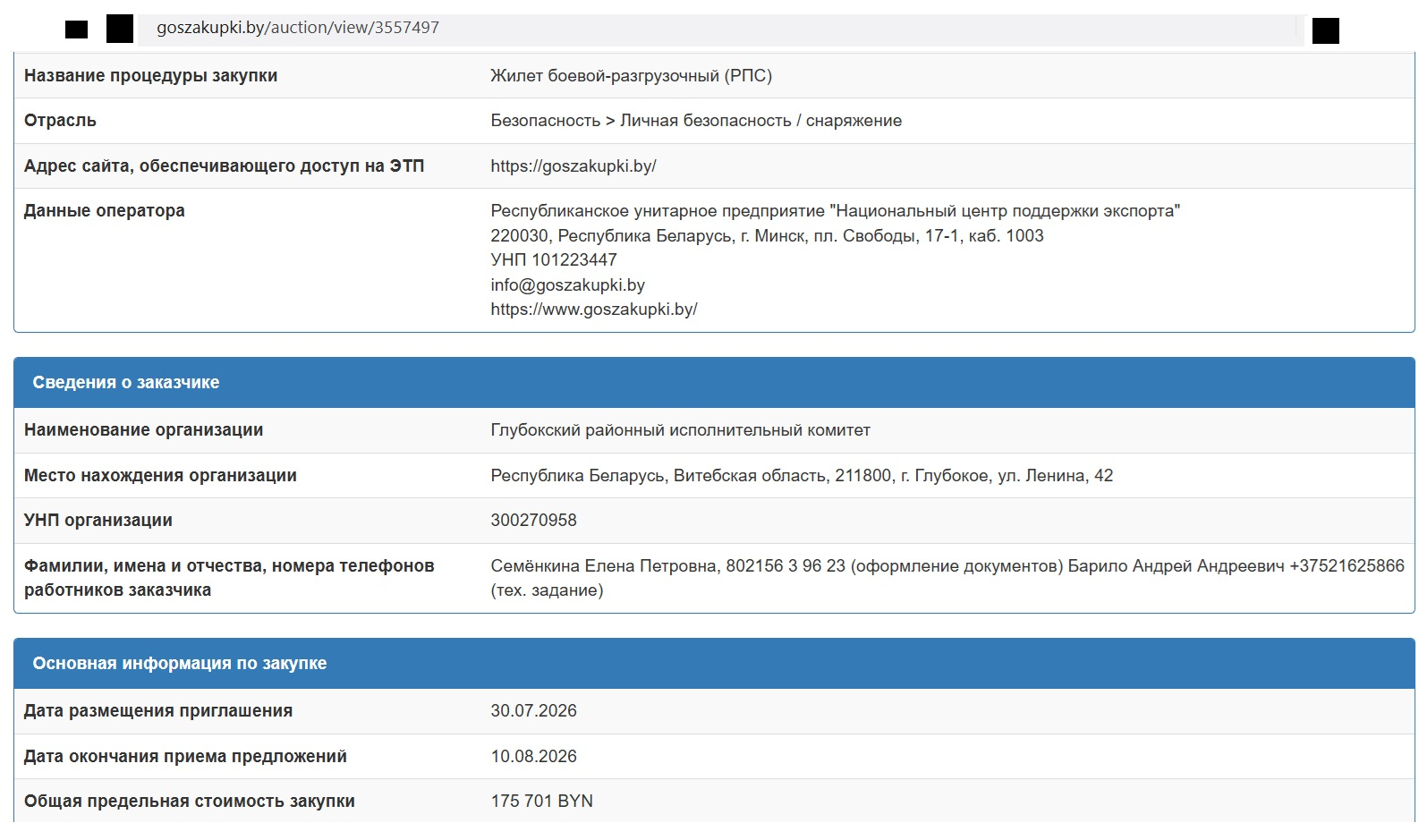The width and height of the screenshot is (1427, 840).
Task: Click the "Основная информация по закупке" section header
Action: click(714, 664)
